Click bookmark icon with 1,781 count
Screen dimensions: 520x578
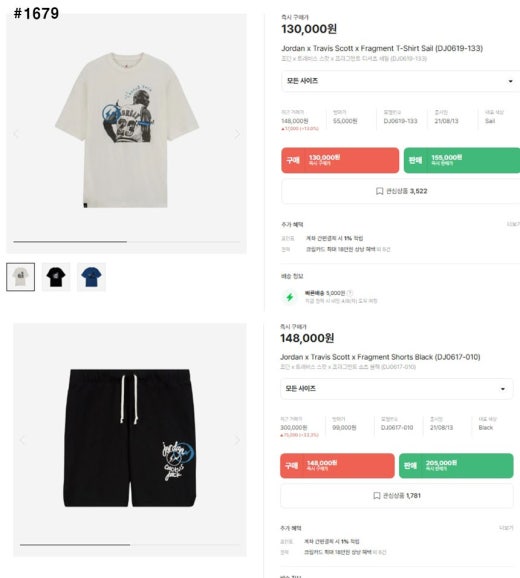click(x=377, y=495)
